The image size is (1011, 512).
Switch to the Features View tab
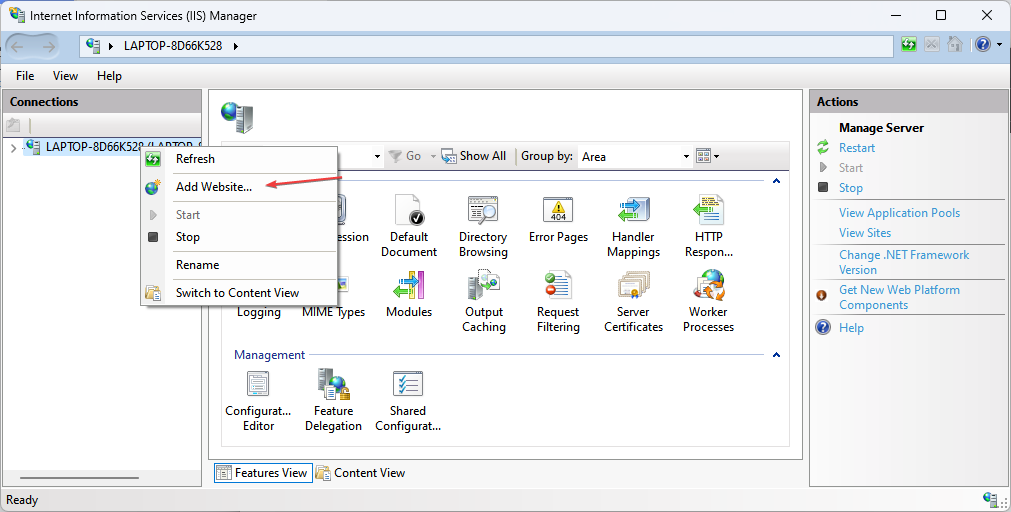click(x=263, y=473)
